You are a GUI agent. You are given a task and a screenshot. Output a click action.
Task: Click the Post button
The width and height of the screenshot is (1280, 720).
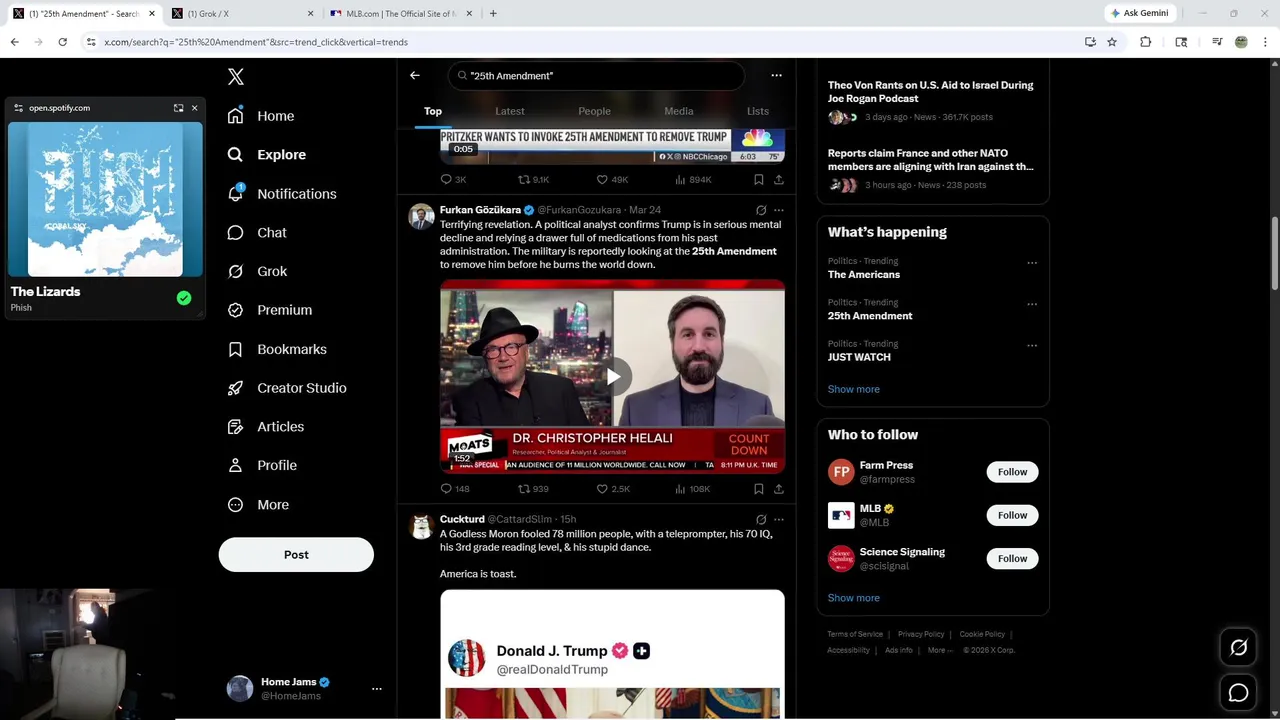pyautogui.click(x=296, y=555)
